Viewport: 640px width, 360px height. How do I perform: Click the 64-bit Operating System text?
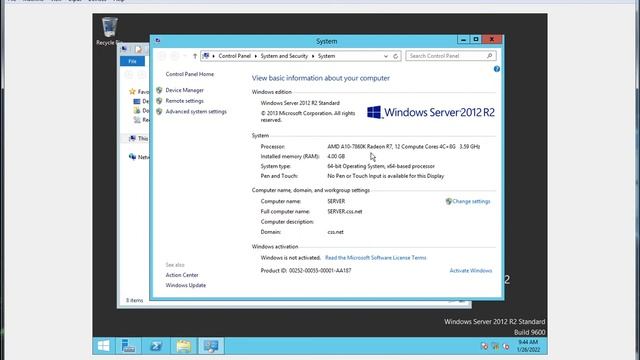coord(381,166)
